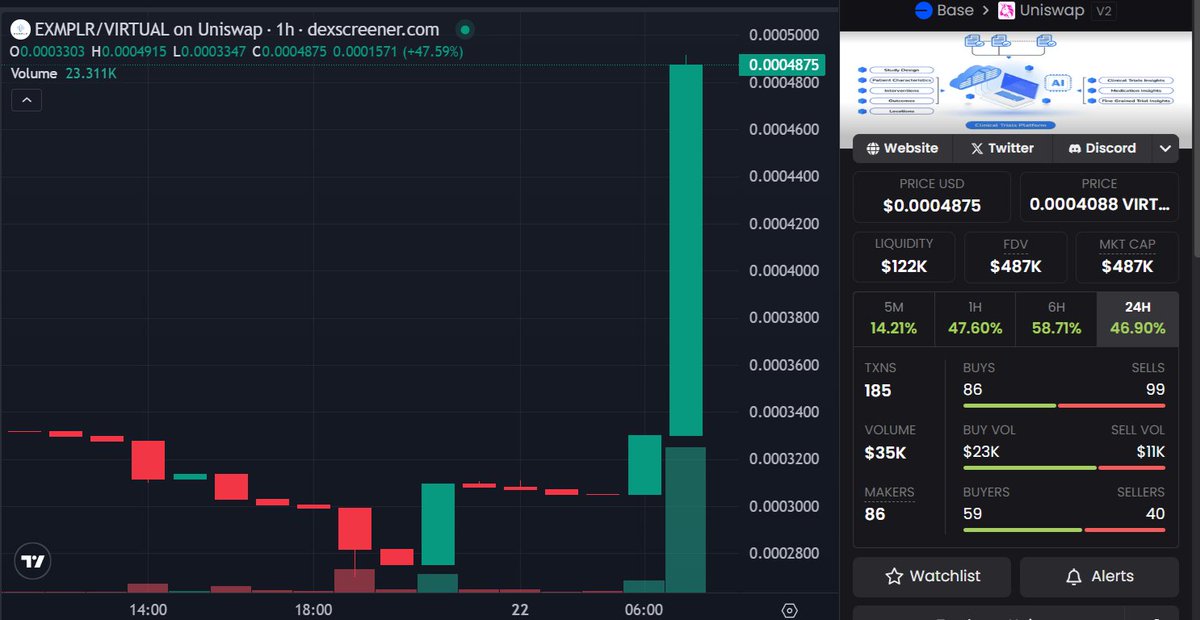Screen dimensions: 1200x620
Task: Click the star icon in Watchlist button
Action: click(x=894, y=577)
